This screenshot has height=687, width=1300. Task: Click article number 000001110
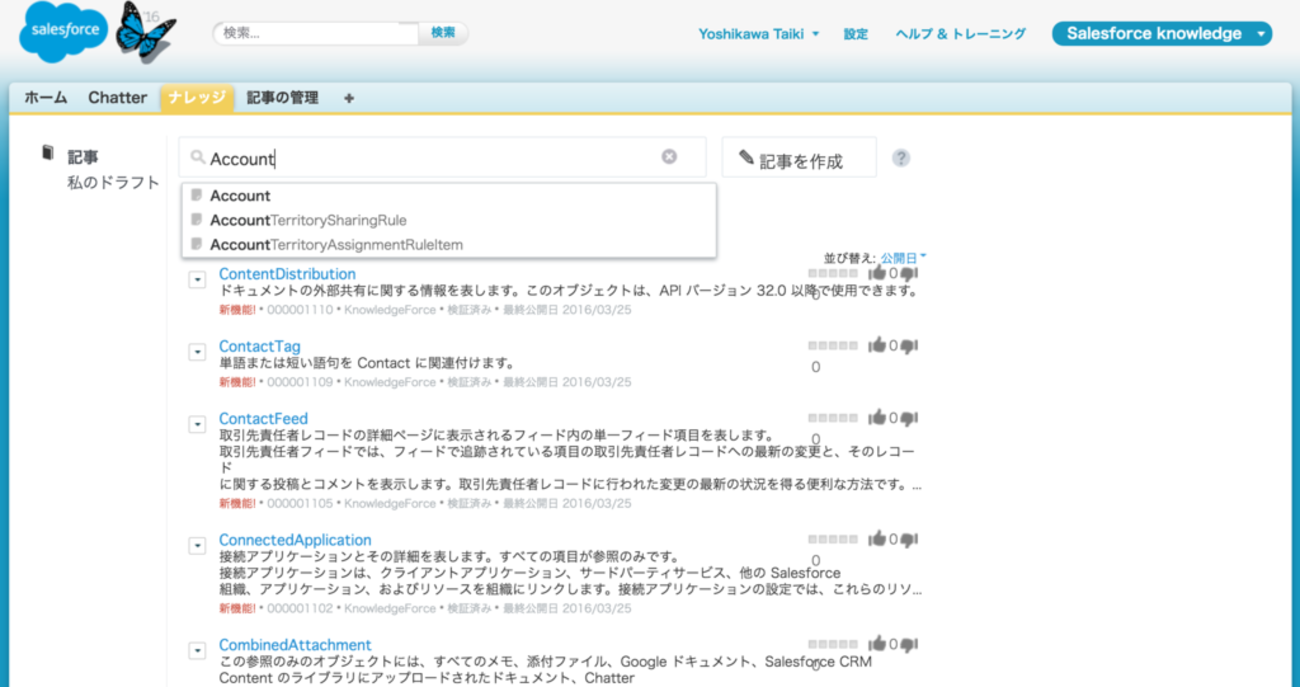coord(300,310)
